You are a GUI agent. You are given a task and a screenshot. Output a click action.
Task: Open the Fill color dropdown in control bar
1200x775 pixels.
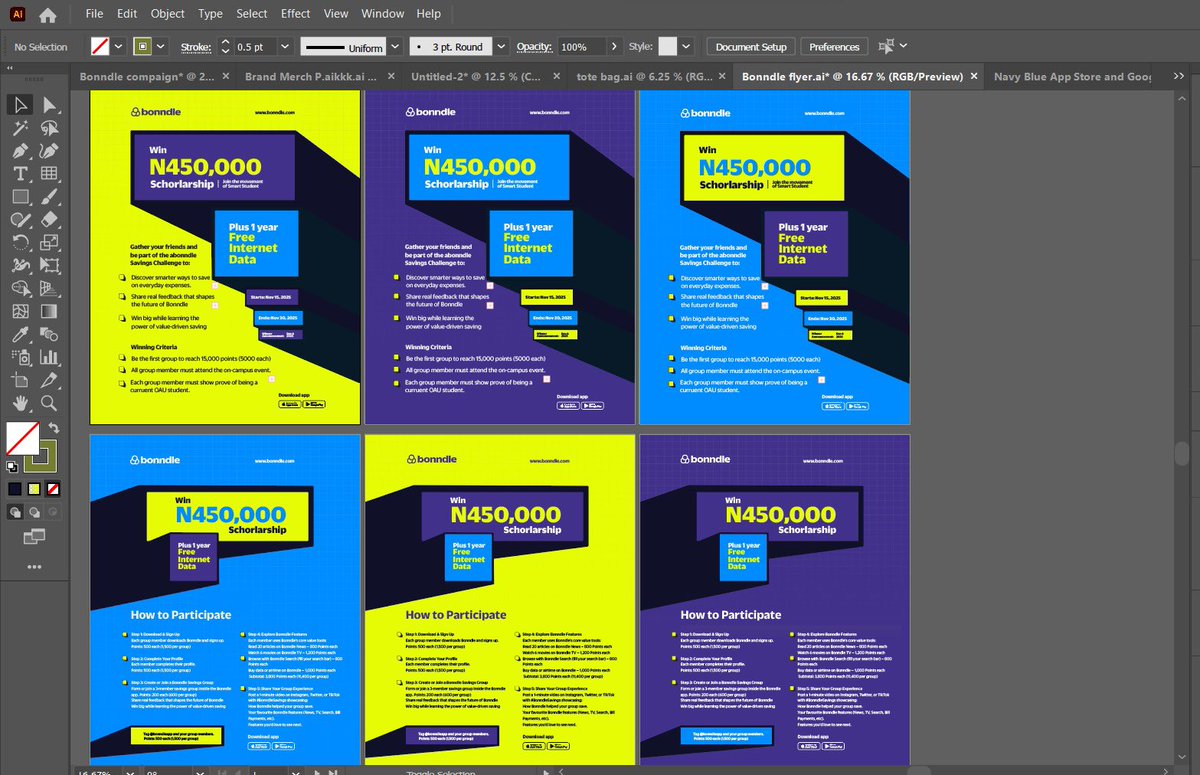point(118,47)
